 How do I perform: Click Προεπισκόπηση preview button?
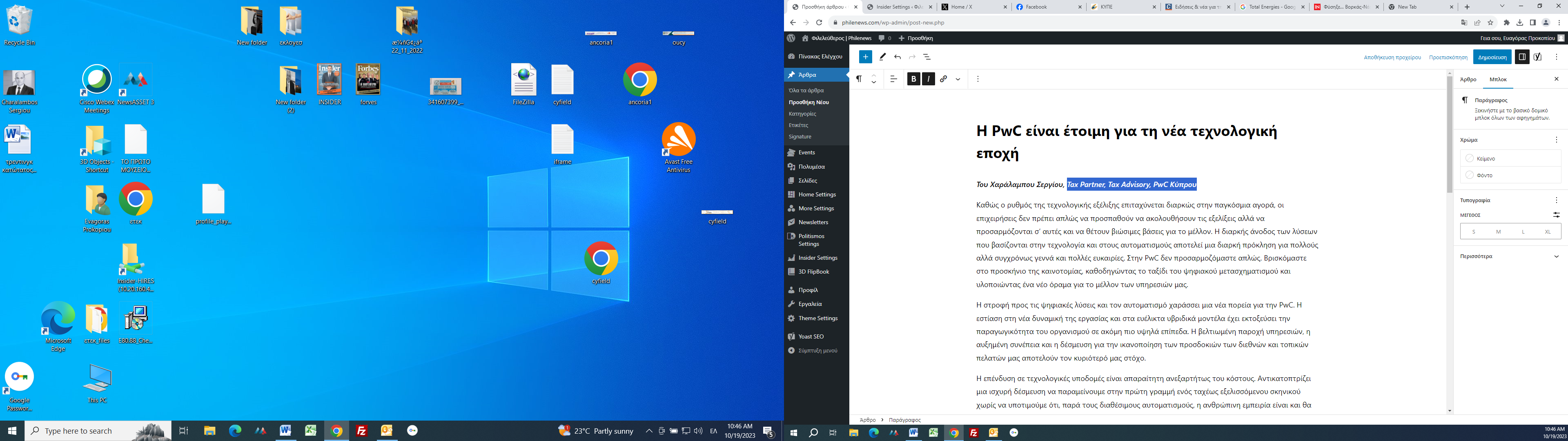click(x=1448, y=57)
